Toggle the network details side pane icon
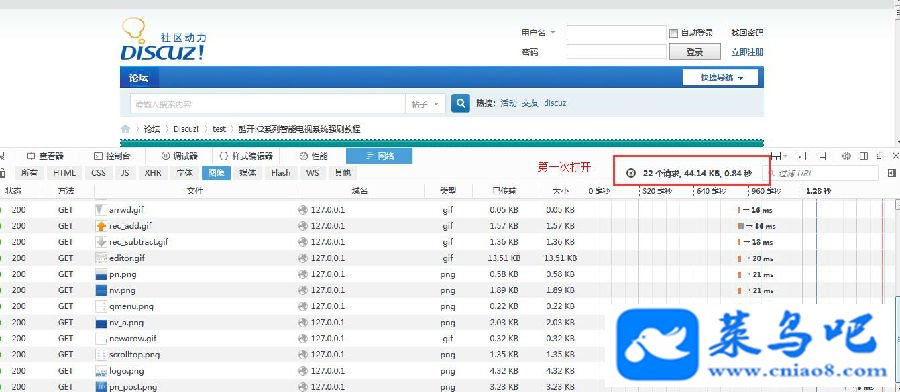 891,172
